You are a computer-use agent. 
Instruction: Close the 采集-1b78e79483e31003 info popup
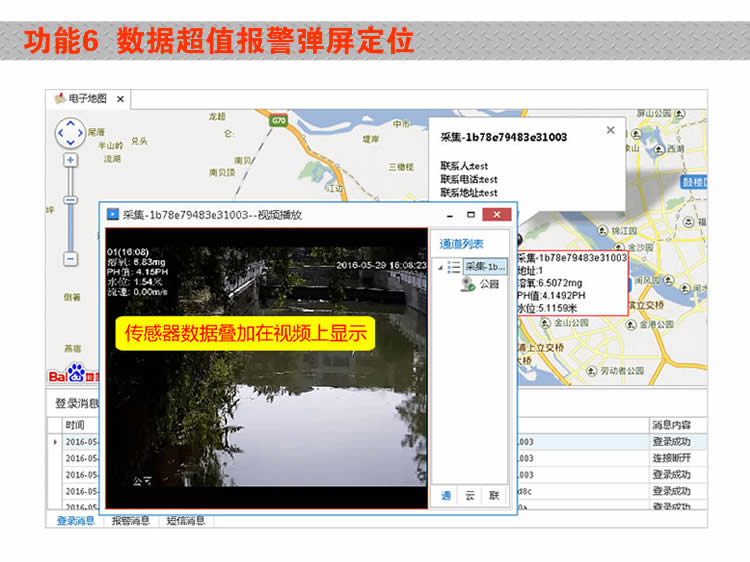610,130
